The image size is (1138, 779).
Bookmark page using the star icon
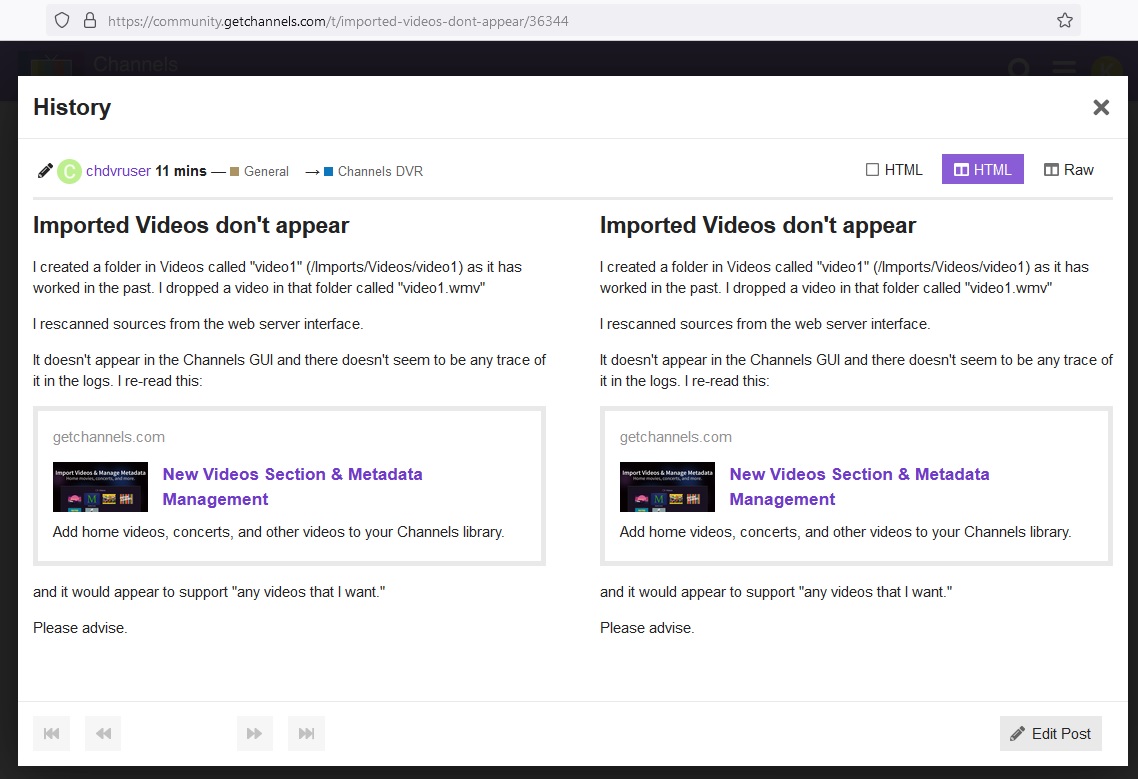tap(1065, 20)
